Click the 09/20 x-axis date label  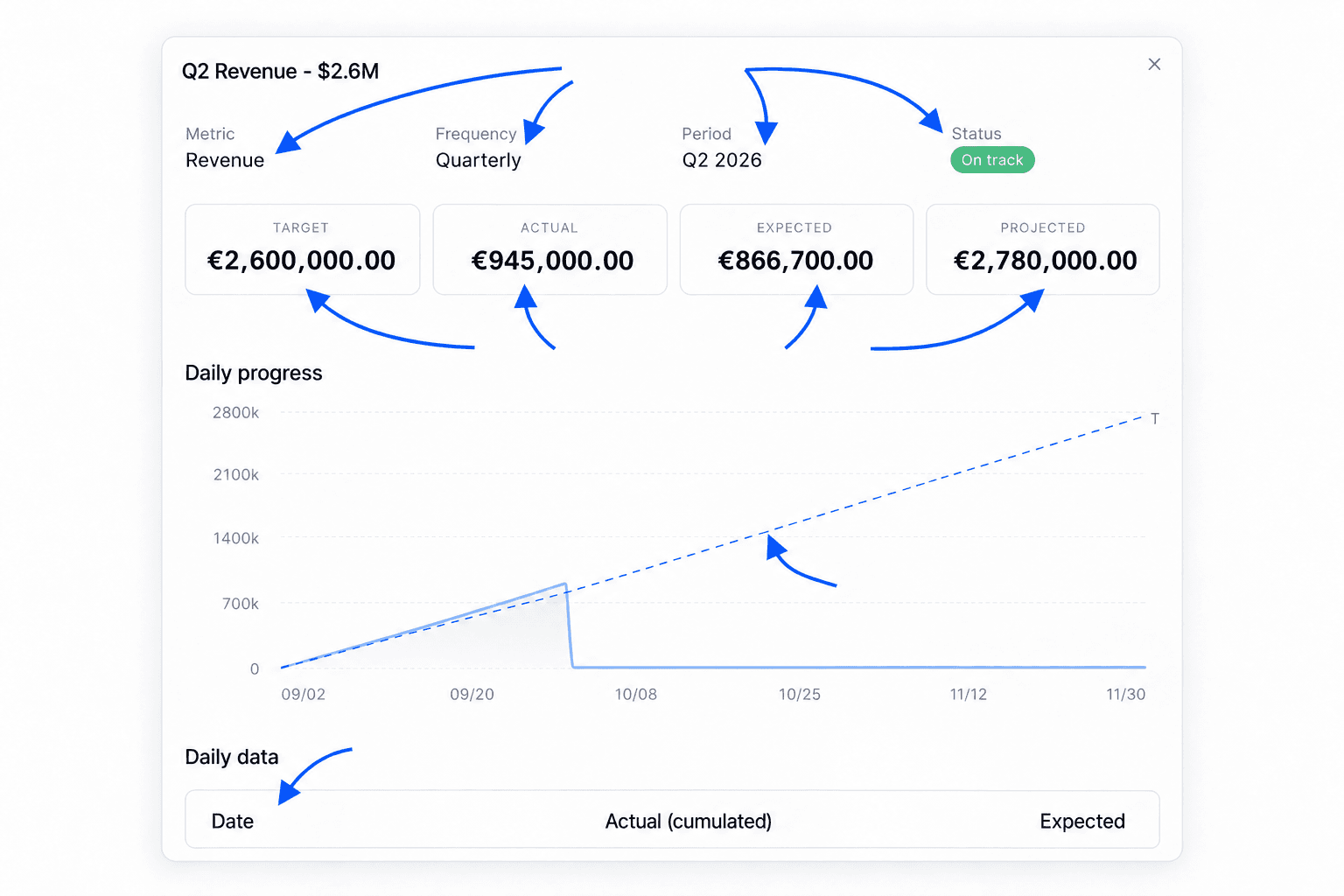pyautogui.click(x=472, y=694)
